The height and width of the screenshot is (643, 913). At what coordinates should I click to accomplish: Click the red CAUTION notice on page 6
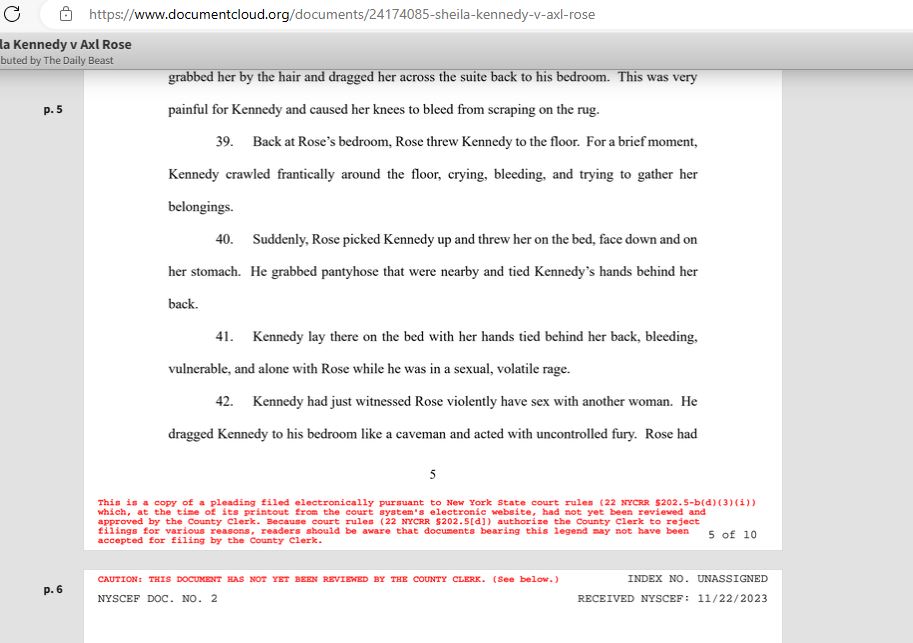[x=328, y=580]
